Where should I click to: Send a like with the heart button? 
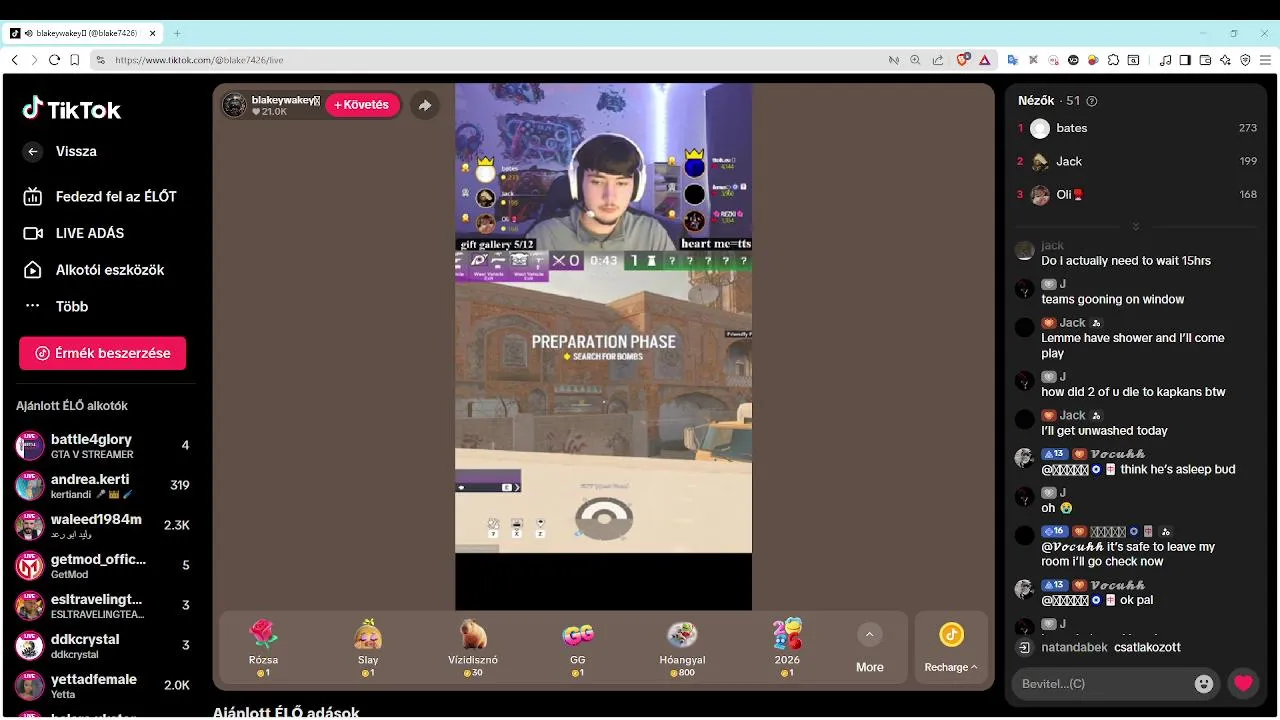1243,684
